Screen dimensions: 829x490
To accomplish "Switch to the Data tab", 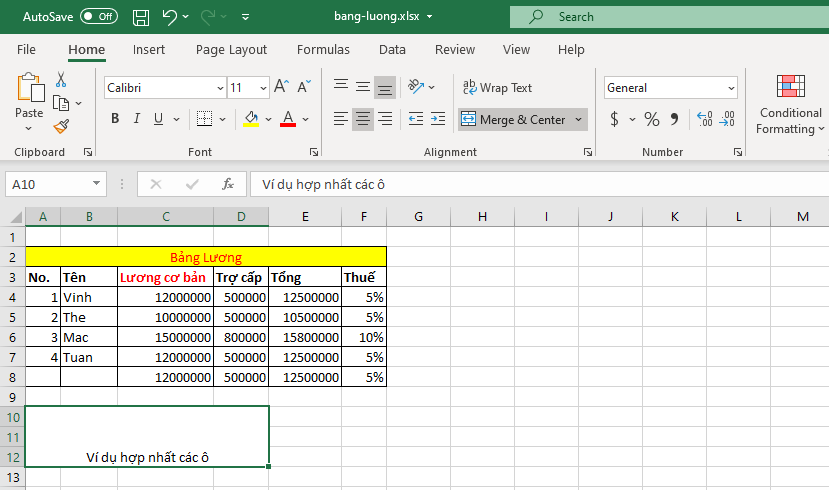I will 392,50.
